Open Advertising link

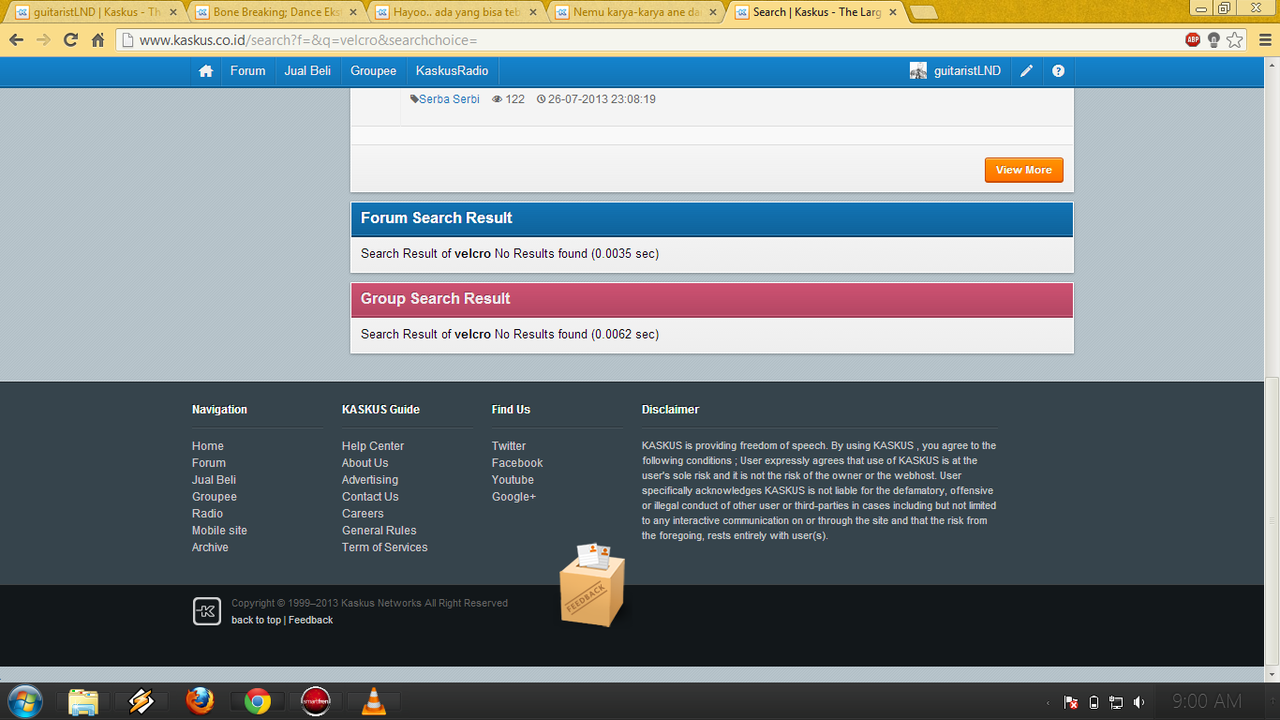pos(370,480)
